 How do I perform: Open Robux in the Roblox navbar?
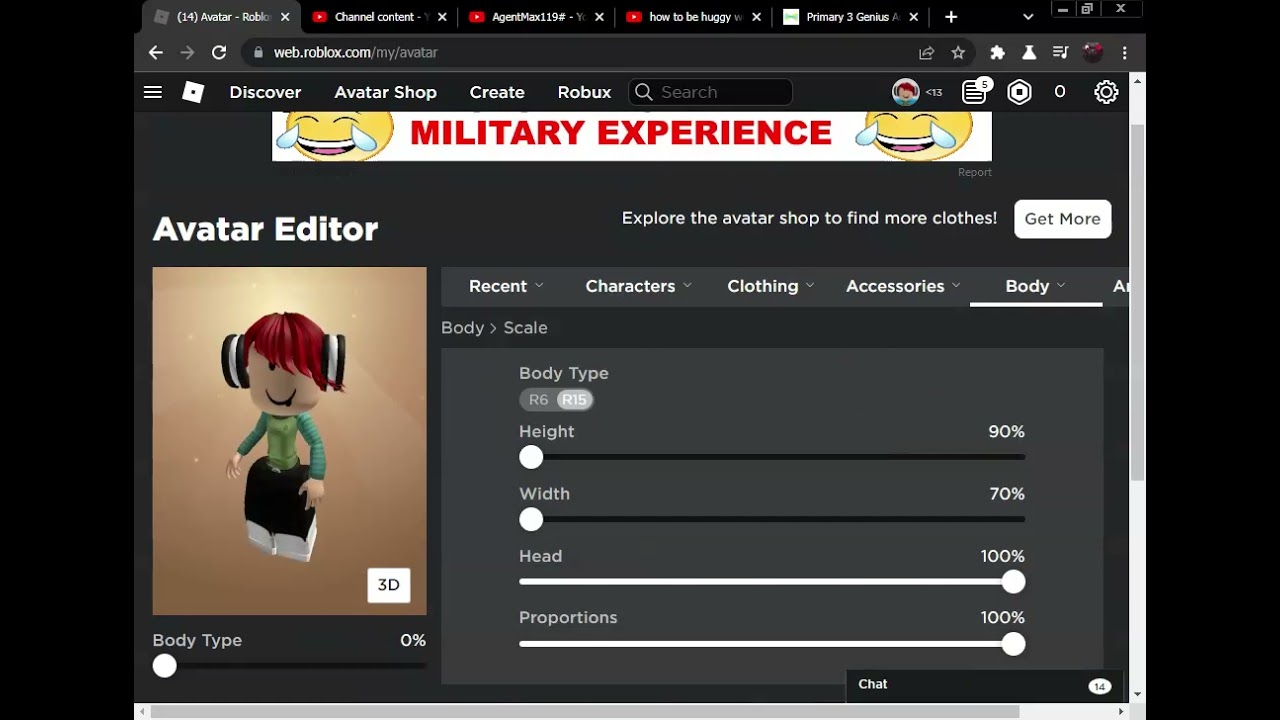pyautogui.click(x=584, y=92)
